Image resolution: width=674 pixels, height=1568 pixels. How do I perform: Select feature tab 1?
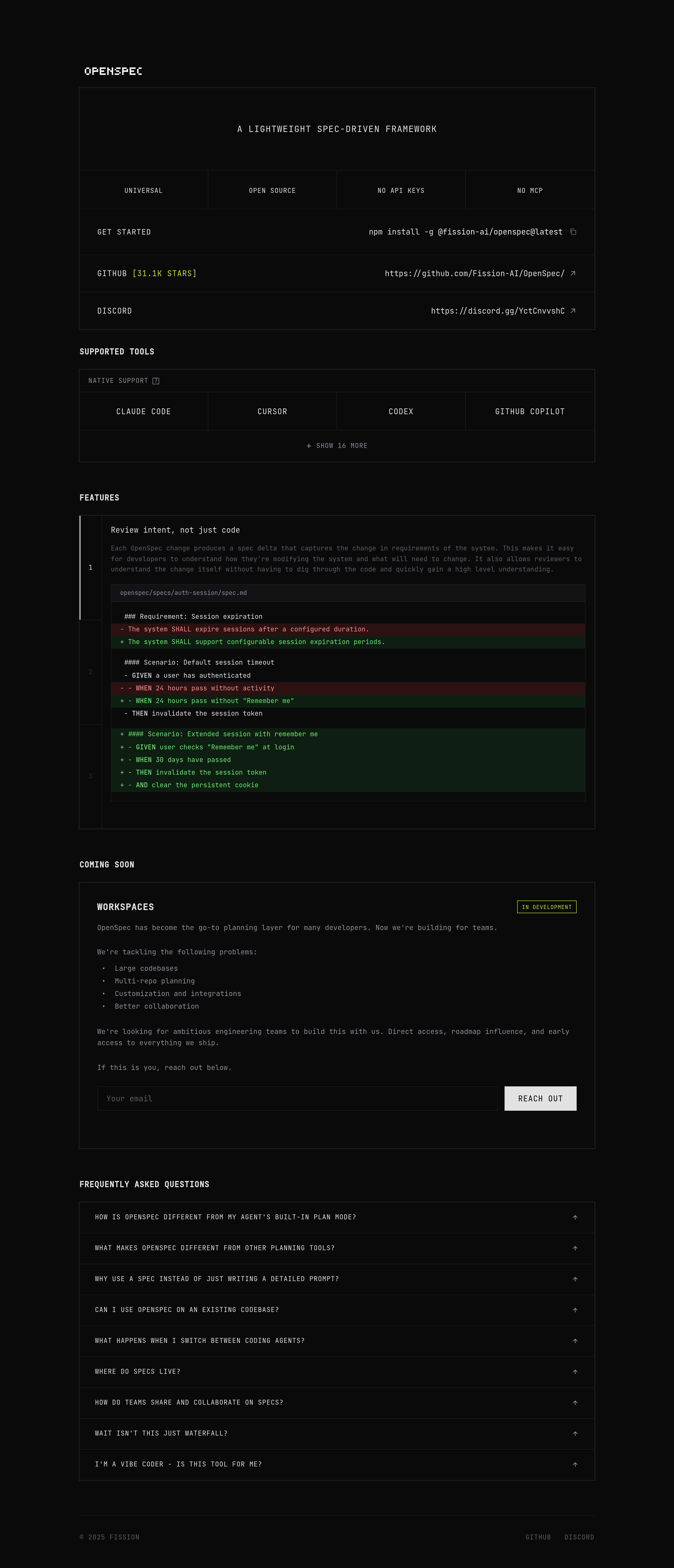(91, 567)
